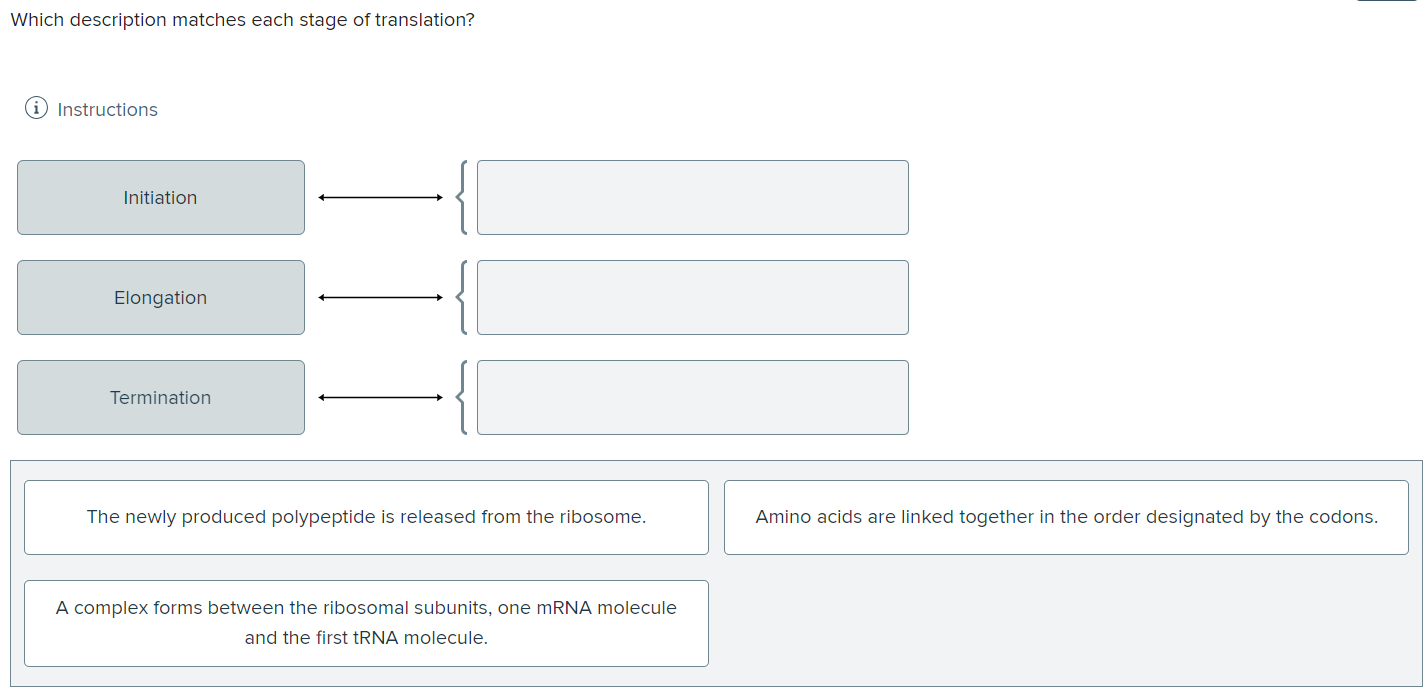Click the curly brace next to Termination's answer slot
This screenshot has height=687, width=1428.
(x=463, y=397)
